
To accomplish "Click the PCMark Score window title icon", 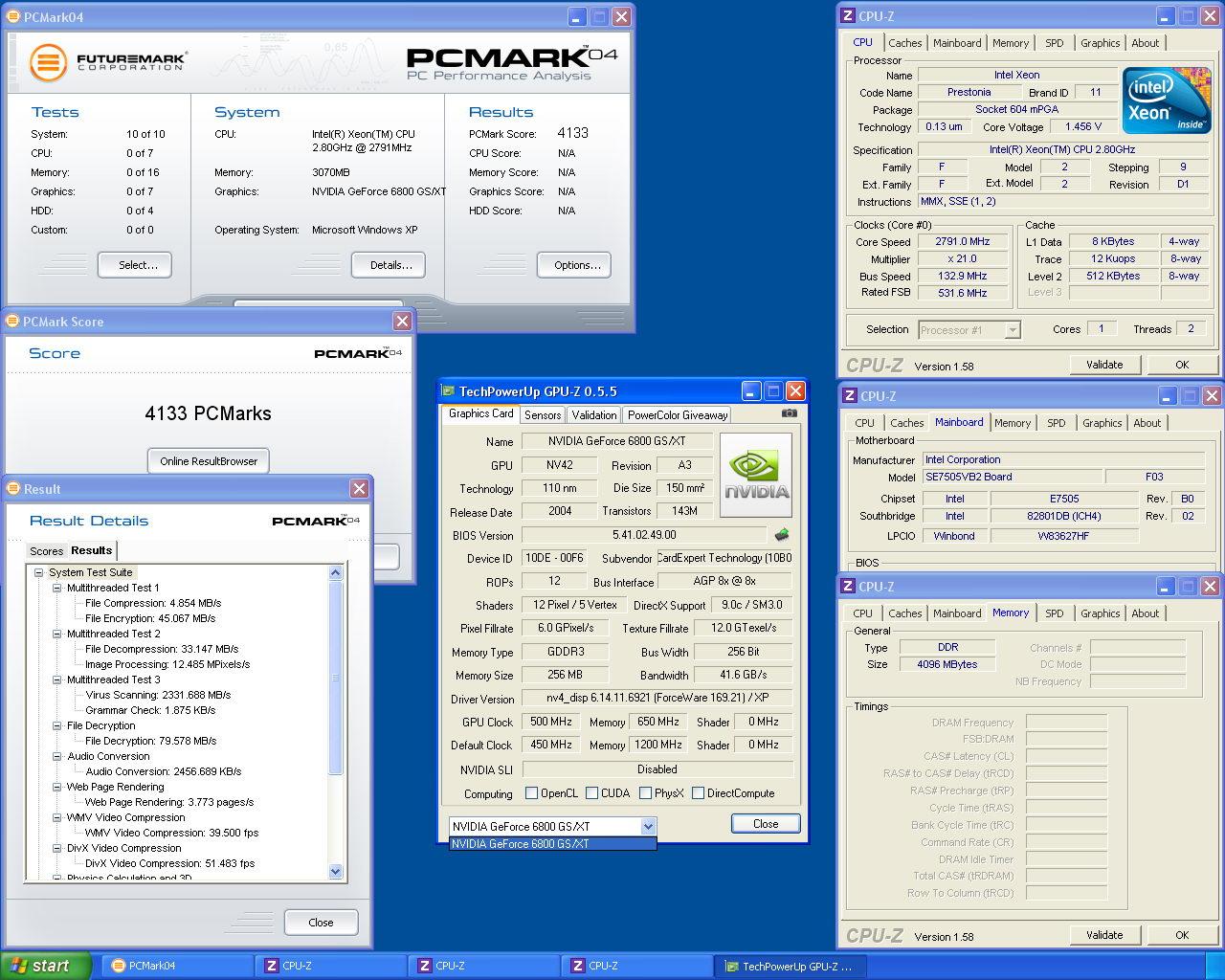I will tap(13, 322).
